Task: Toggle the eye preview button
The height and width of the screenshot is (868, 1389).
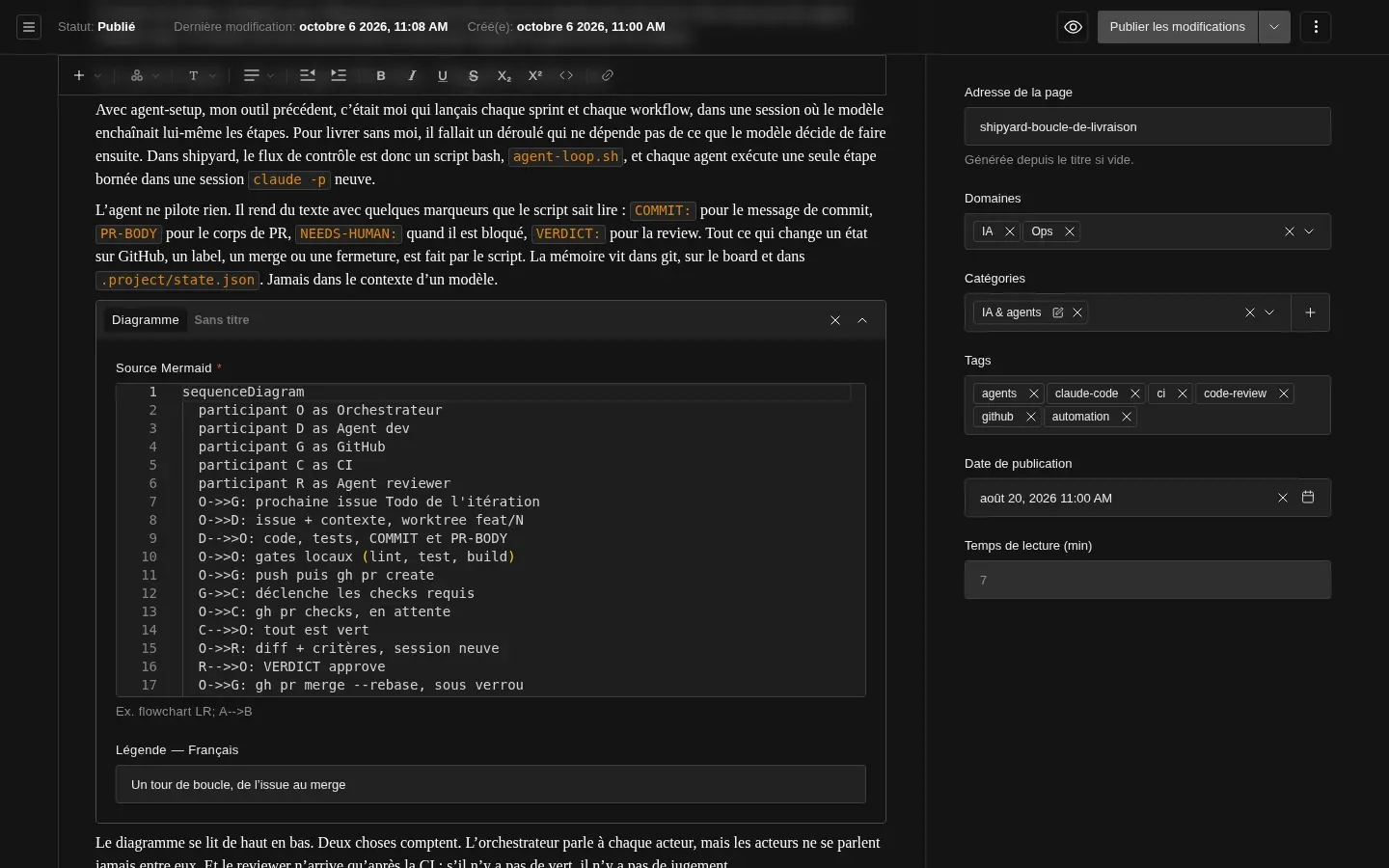Action: (1074, 27)
